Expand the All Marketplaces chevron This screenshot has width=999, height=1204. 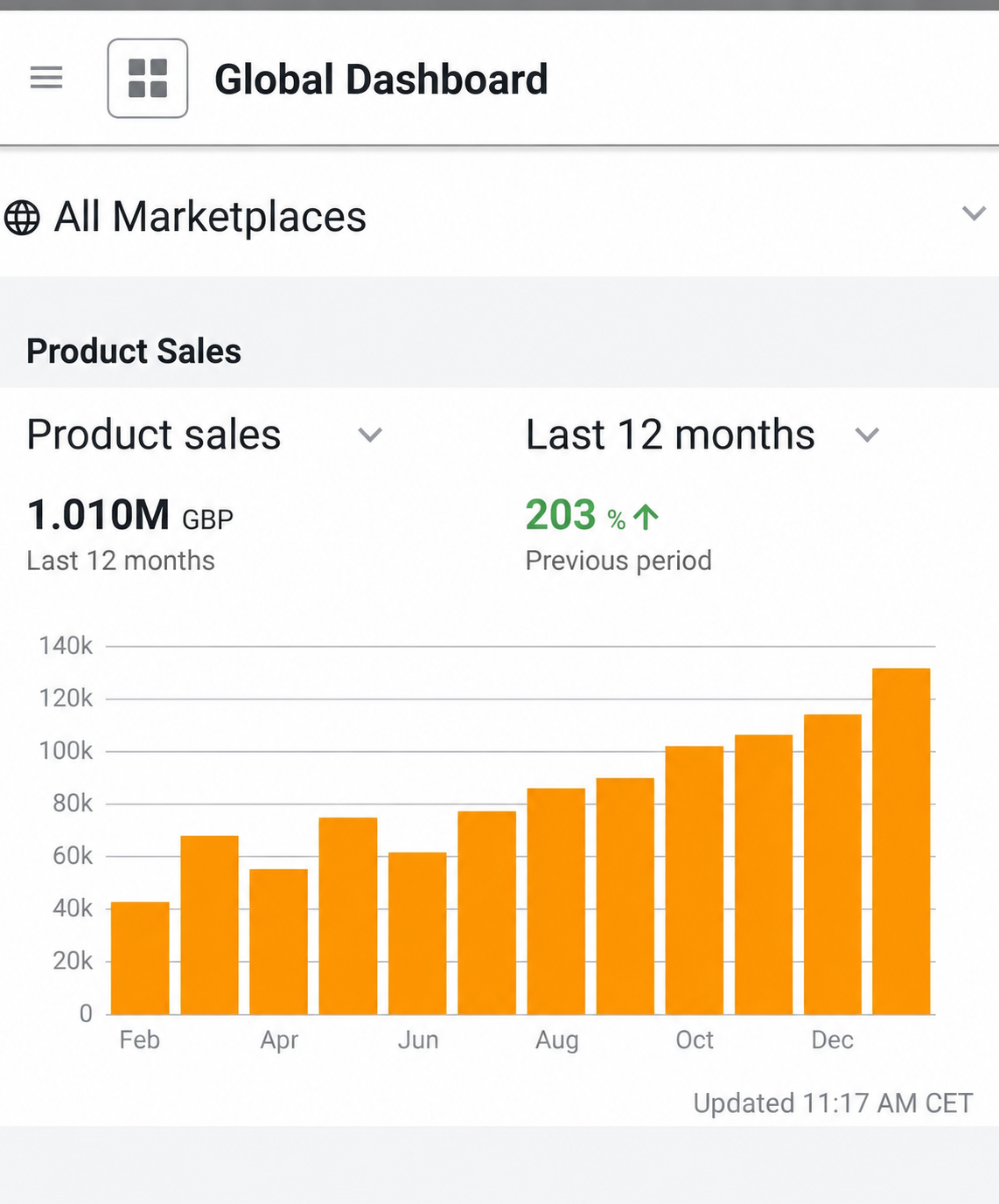[974, 213]
